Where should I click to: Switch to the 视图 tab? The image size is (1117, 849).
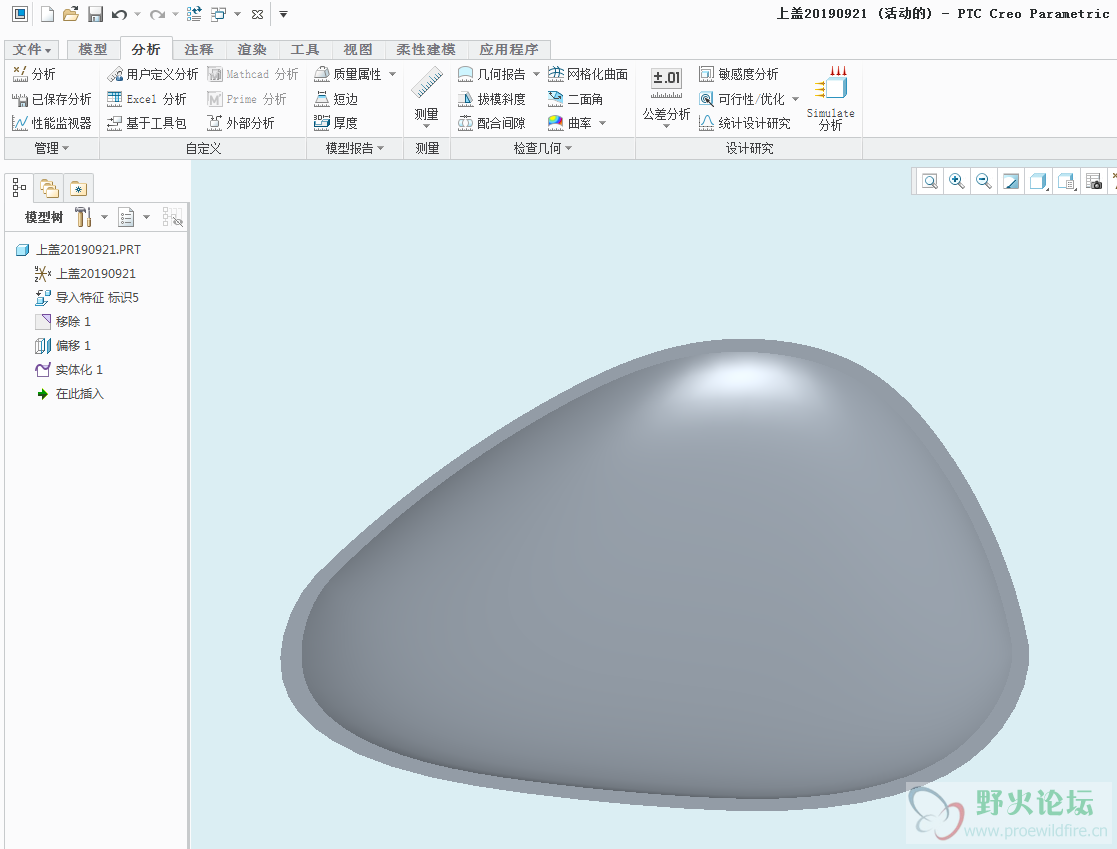click(x=358, y=49)
